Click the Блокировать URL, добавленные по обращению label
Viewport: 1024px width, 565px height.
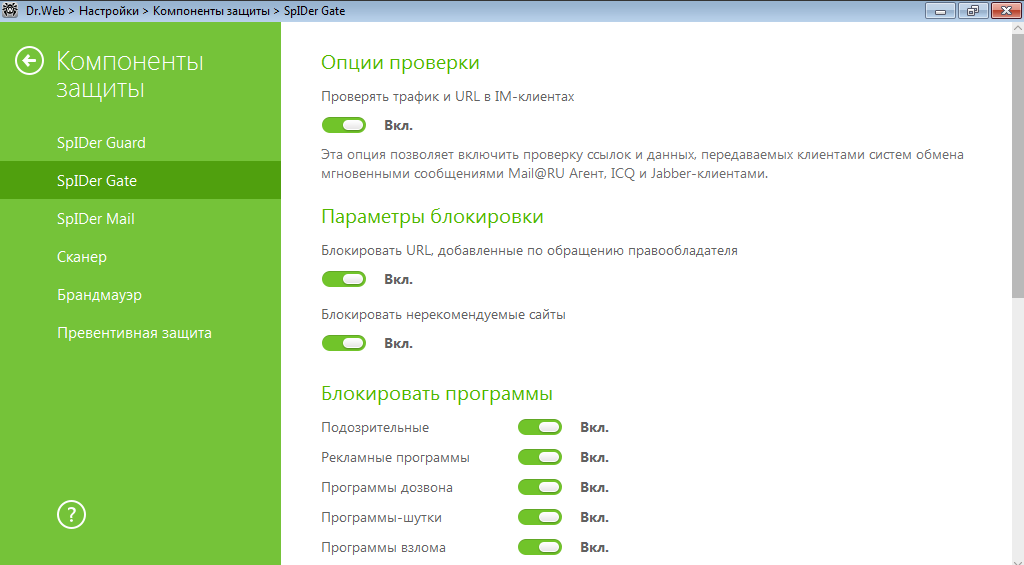tap(530, 251)
